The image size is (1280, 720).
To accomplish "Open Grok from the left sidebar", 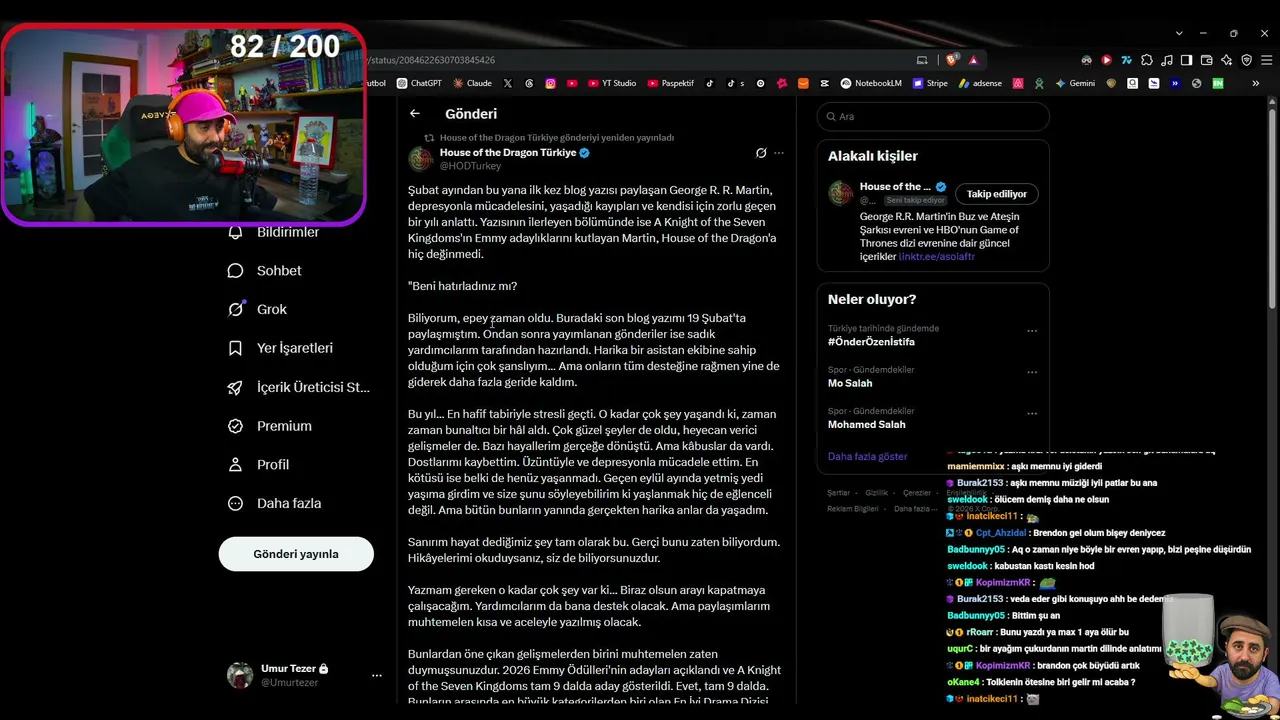I will [258, 310].
